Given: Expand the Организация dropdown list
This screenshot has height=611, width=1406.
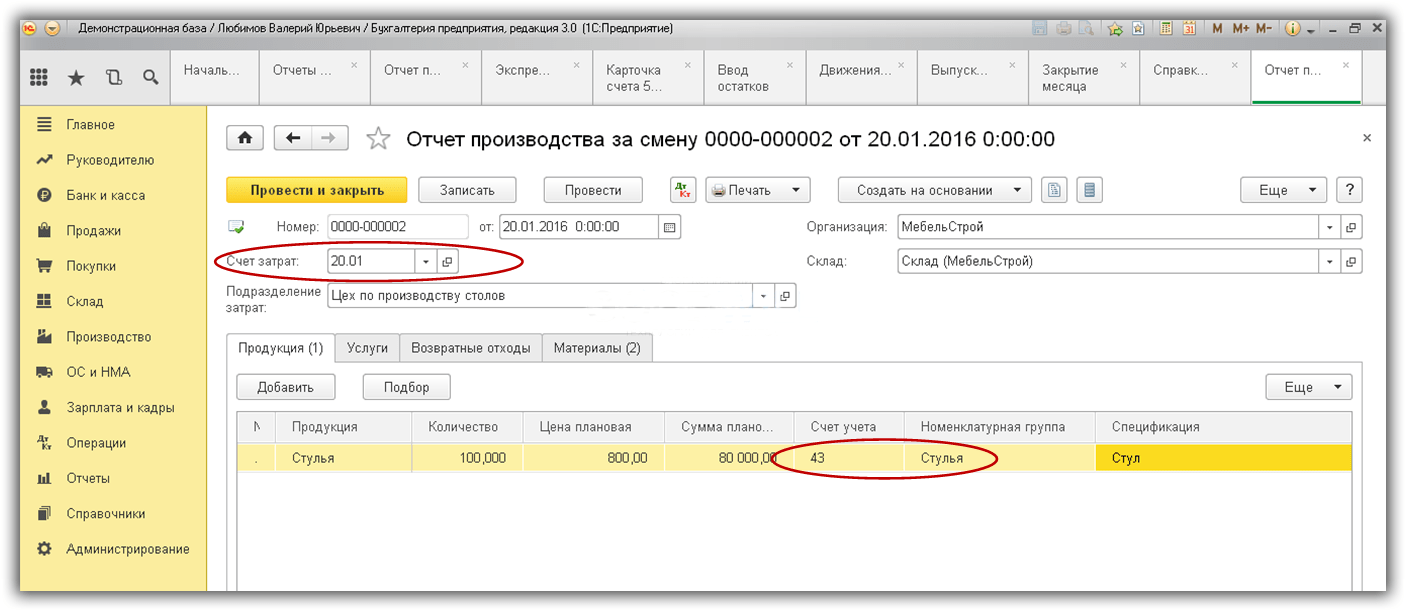Looking at the screenshot, I should click(1329, 227).
